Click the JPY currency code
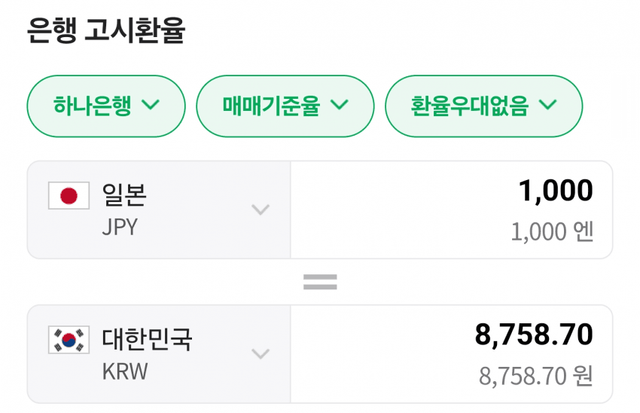Viewport: 640px width, 413px height. pyautogui.click(x=120, y=226)
